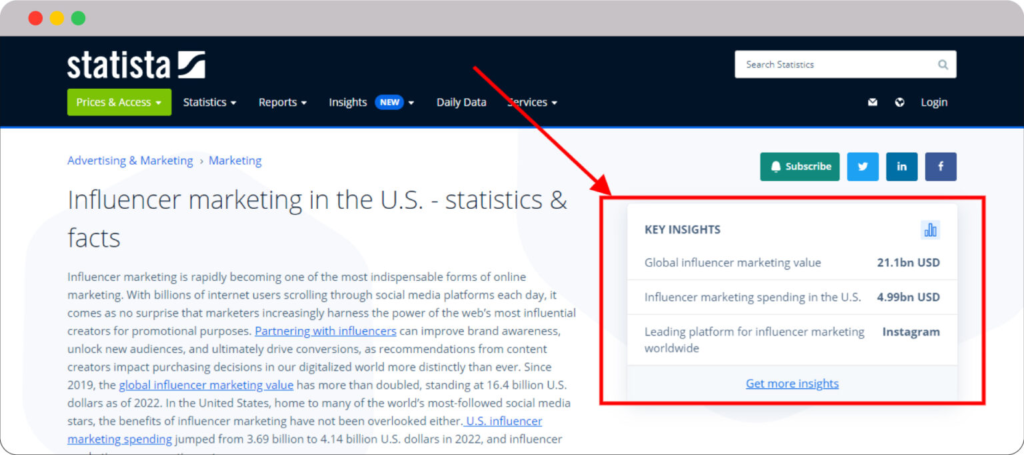Expand the Reports dropdown menu
The image size is (1024, 455).
coord(282,102)
